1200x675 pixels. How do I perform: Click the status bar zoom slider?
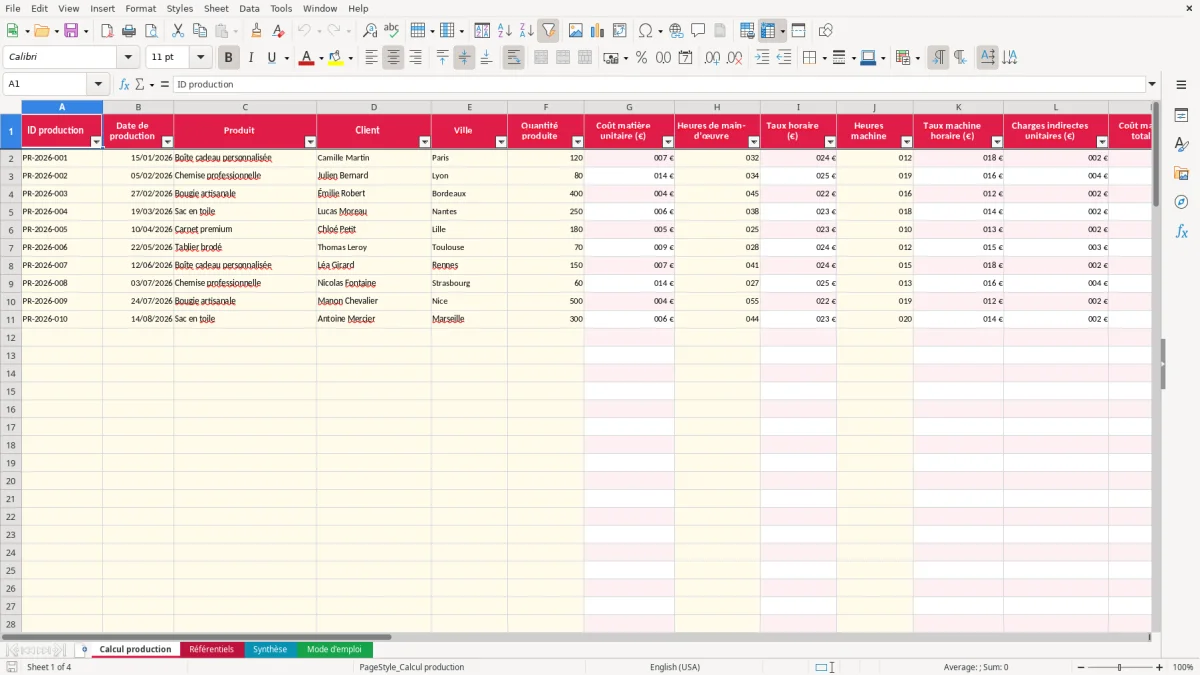(x=1119, y=667)
